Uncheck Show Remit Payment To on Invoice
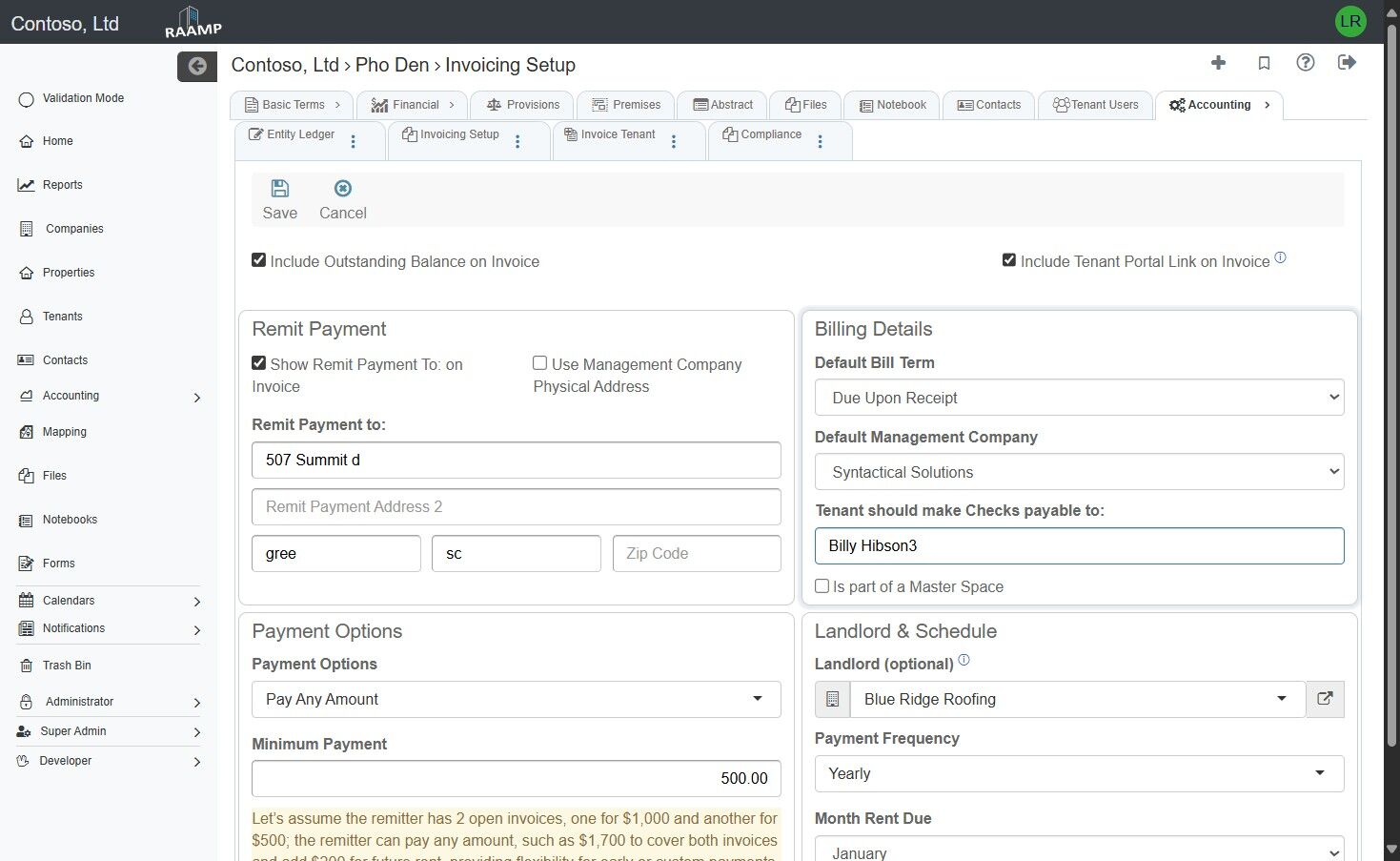The width and height of the screenshot is (1400, 861). pyautogui.click(x=258, y=363)
